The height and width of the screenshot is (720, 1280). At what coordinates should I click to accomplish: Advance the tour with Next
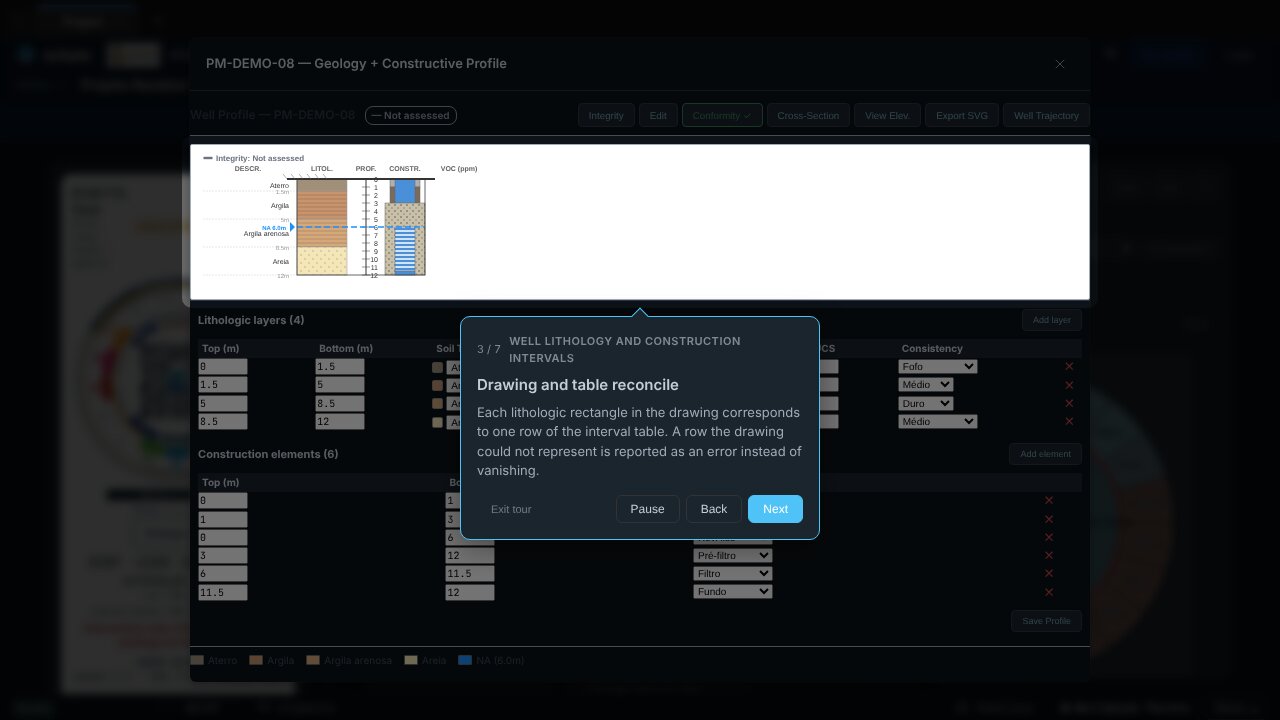[775, 509]
